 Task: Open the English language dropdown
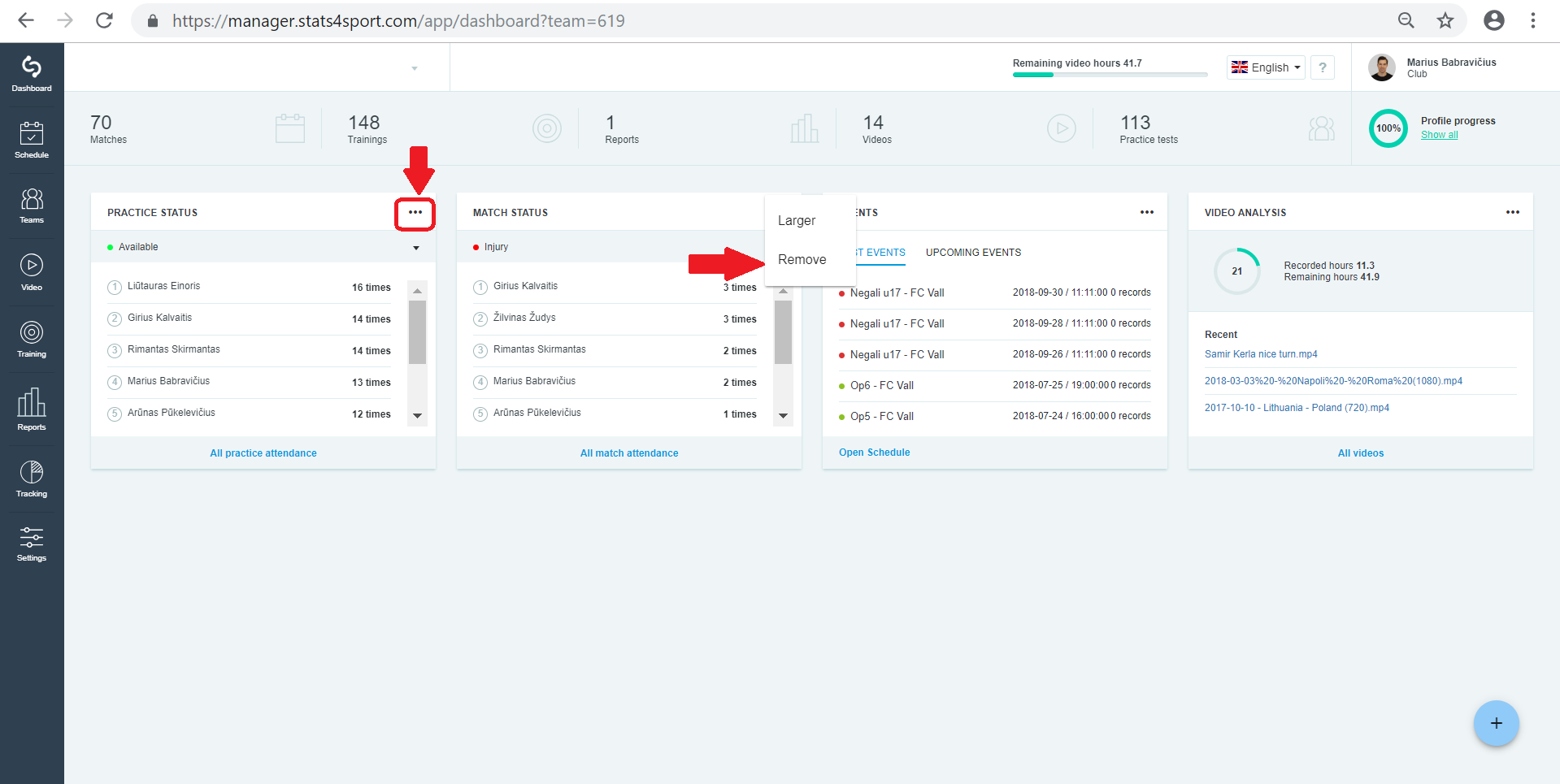(1266, 67)
